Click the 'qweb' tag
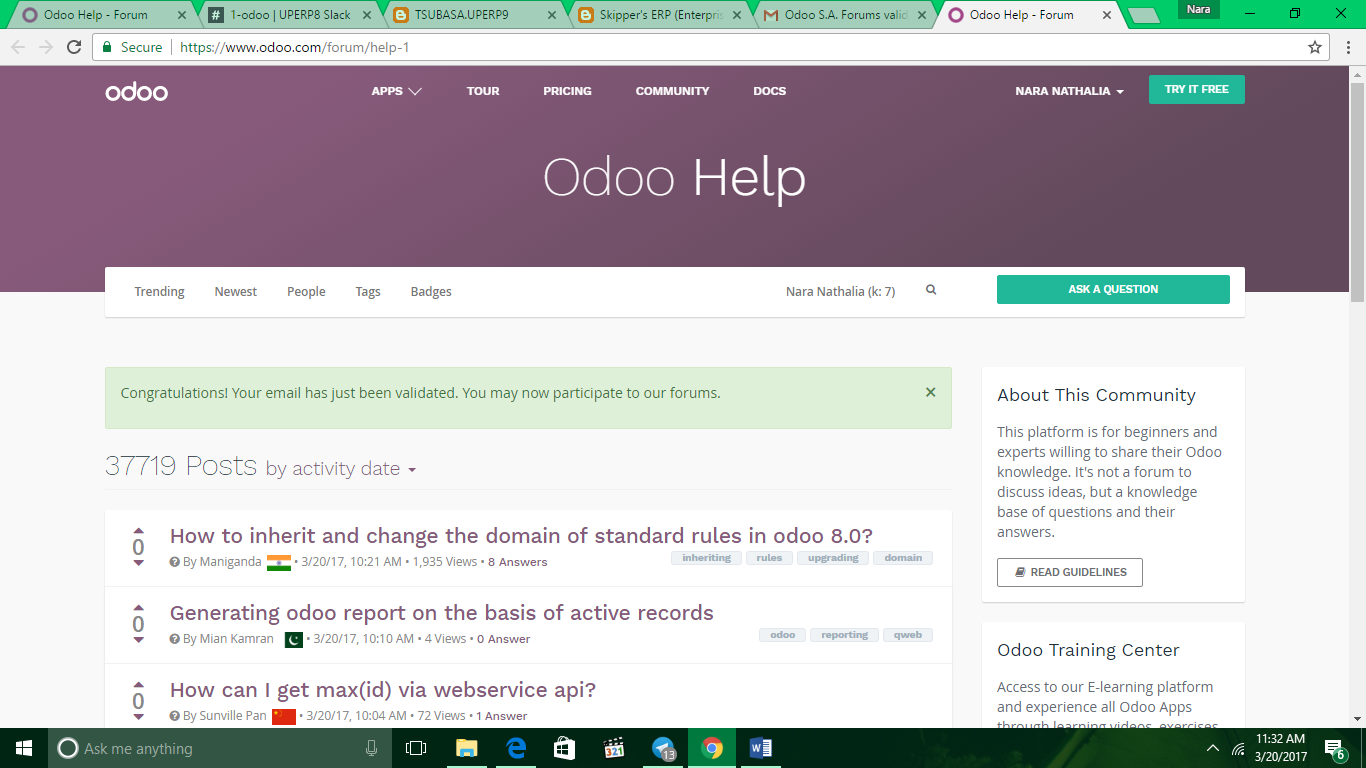This screenshot has height=768, width=1366. (x=908, y=635)
